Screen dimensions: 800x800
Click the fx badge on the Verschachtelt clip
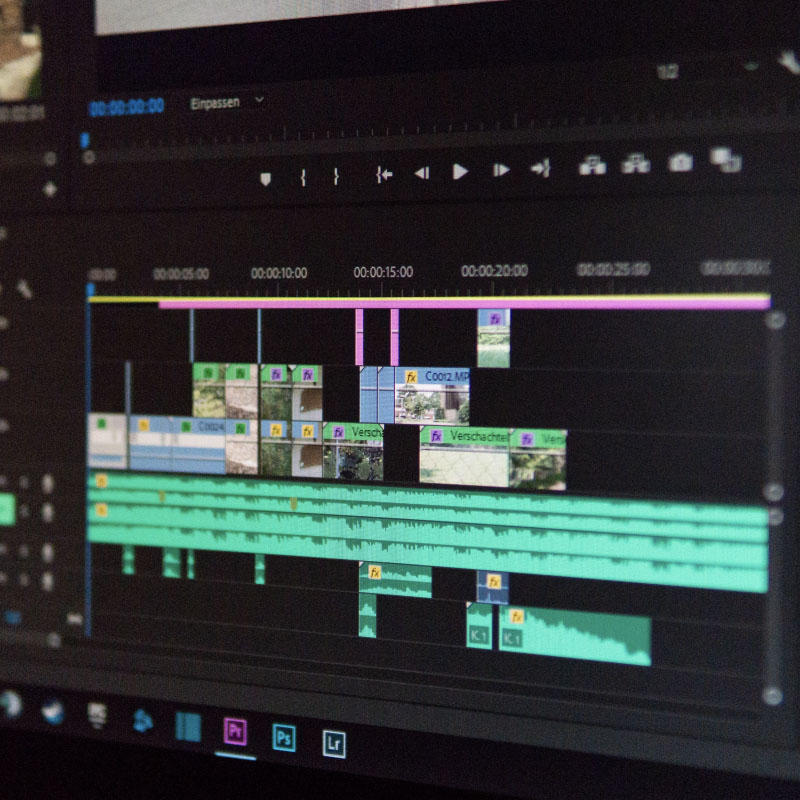433,437
